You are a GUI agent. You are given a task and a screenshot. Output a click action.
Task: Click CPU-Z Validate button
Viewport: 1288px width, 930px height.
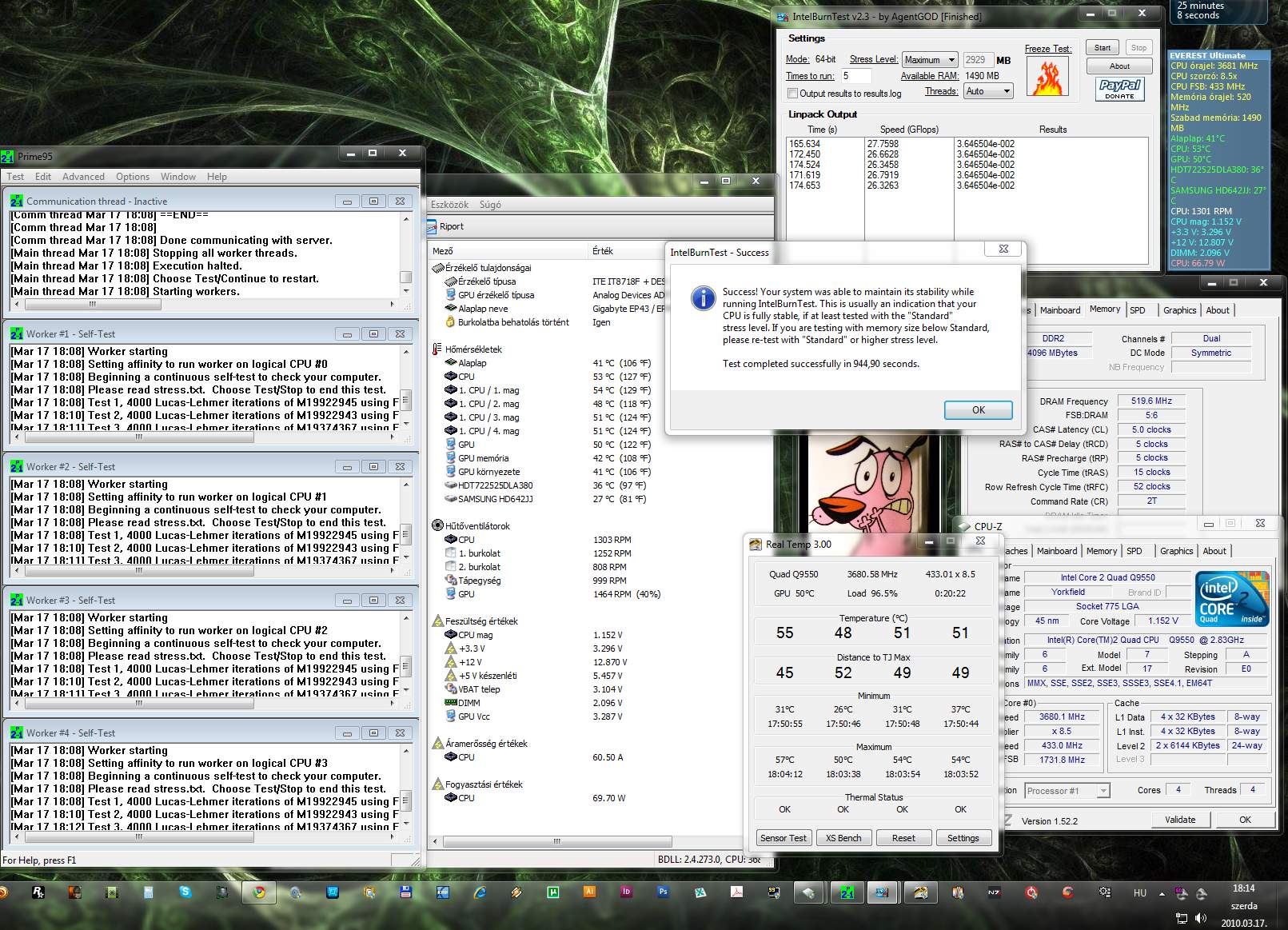[1180, 820]
